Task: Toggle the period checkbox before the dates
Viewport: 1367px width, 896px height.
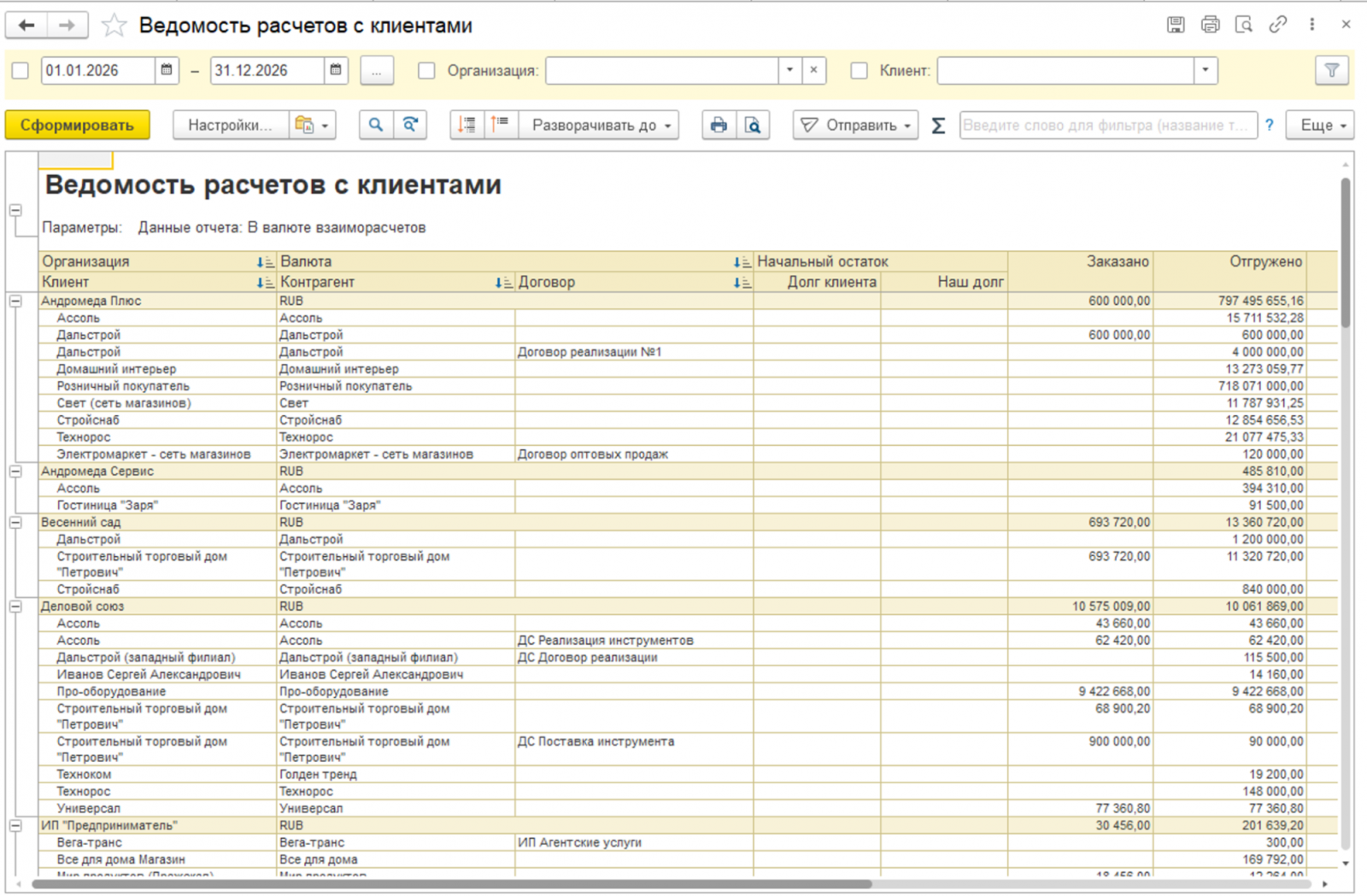Action: tap(21, 71)
